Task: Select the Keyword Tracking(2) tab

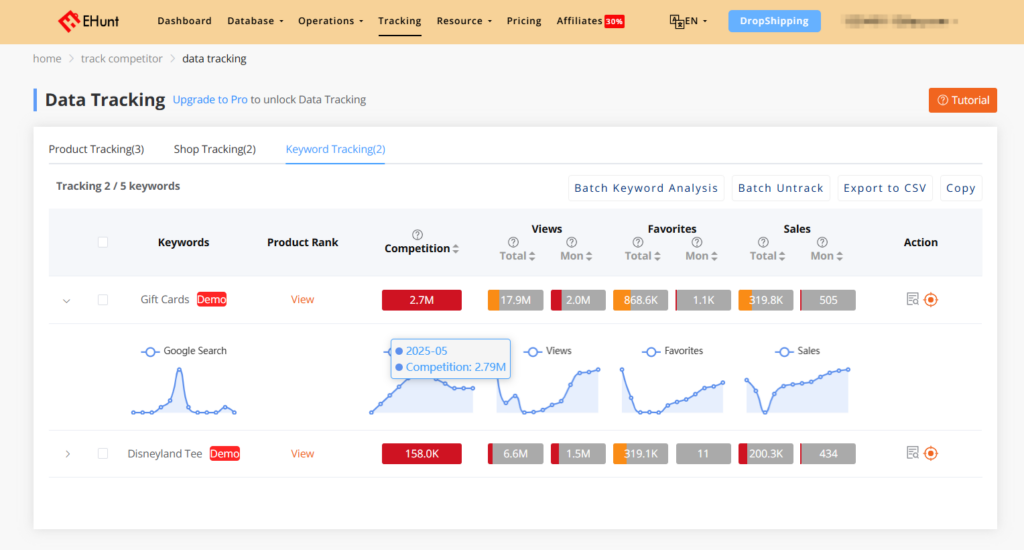Action: pyautogui.click(x=335, y=149)
